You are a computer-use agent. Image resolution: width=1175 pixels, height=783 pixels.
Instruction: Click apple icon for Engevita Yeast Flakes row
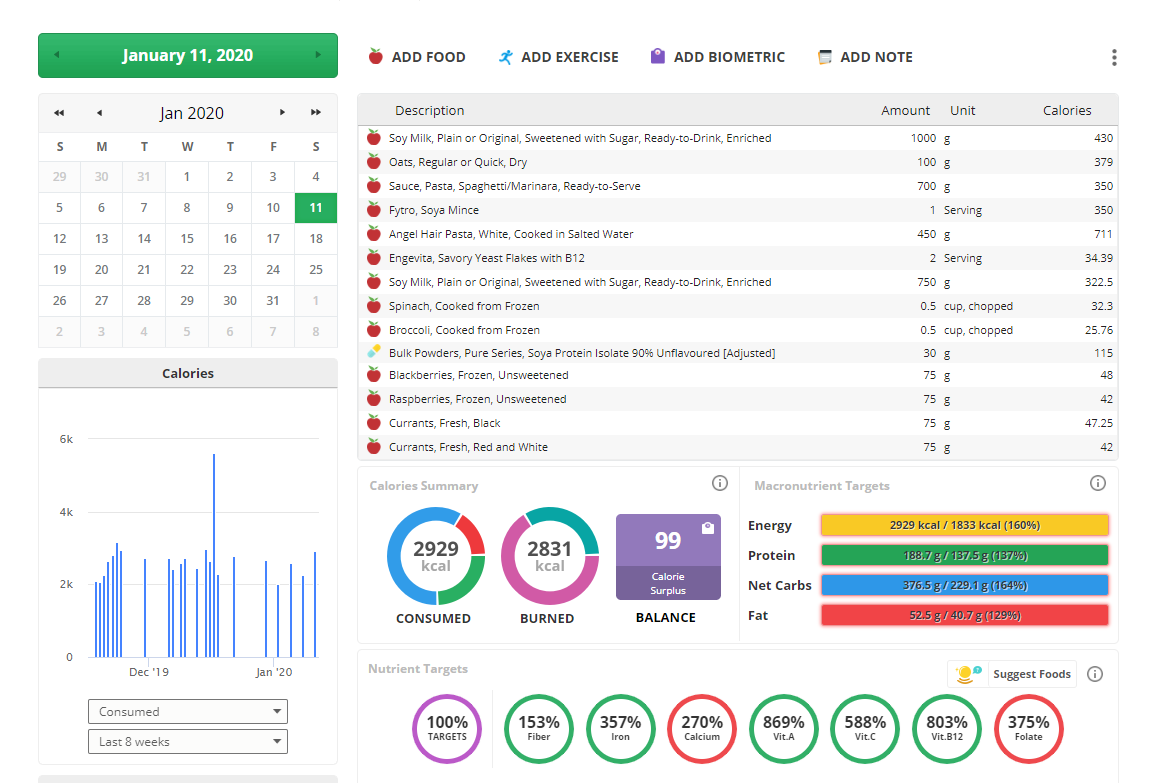pyautogui.click(x=373, y=258)
